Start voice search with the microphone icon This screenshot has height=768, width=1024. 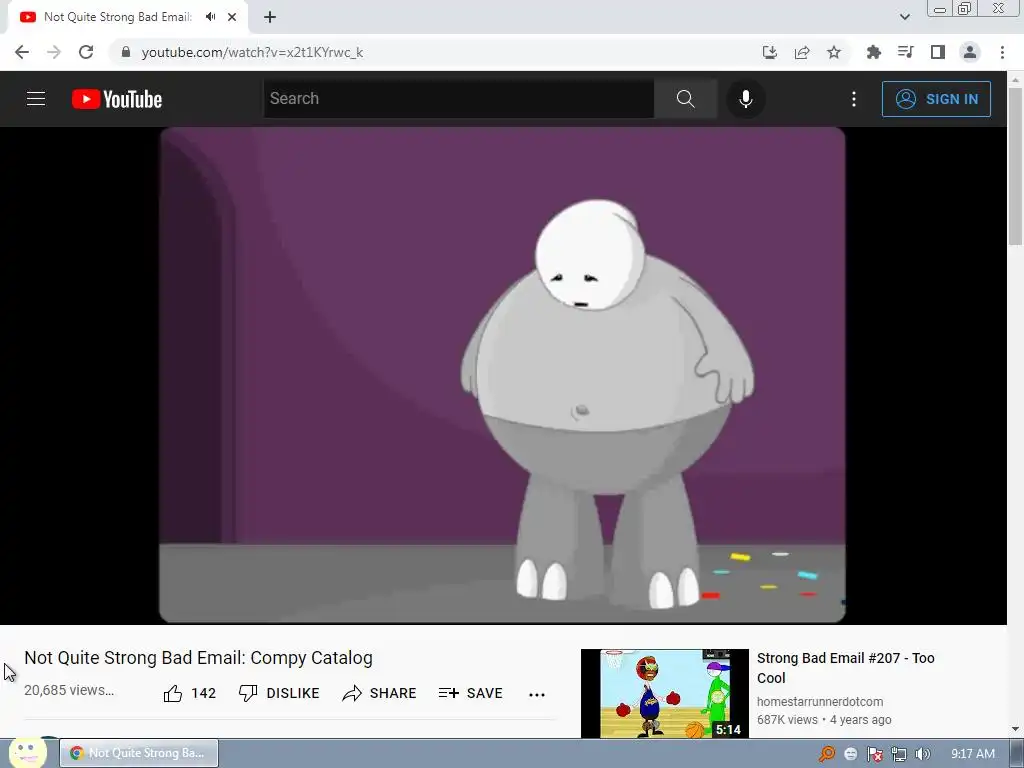click(745, 99)
